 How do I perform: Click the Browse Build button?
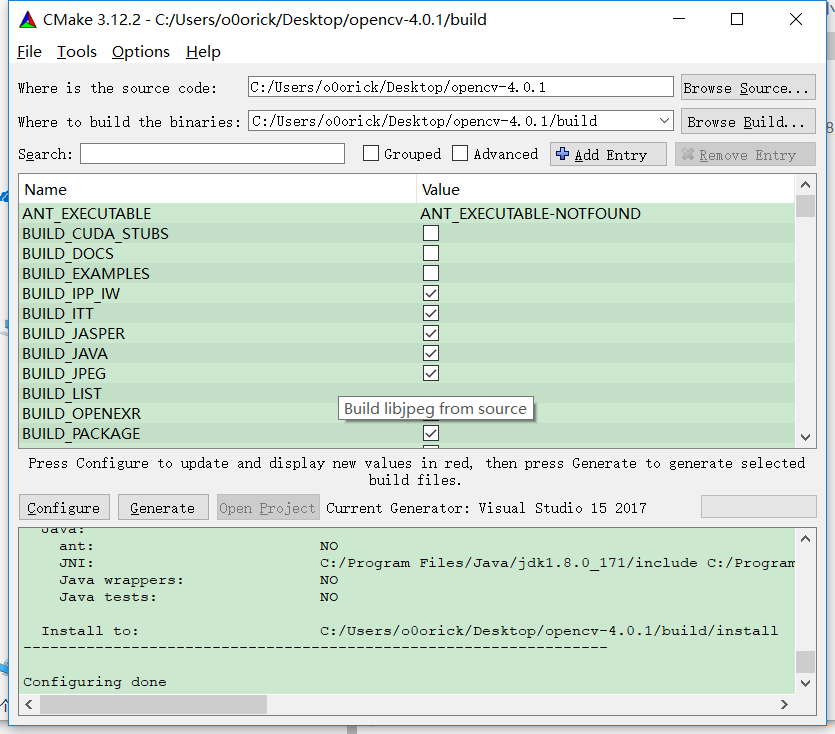pyautogui.click(x=748, y=121)
